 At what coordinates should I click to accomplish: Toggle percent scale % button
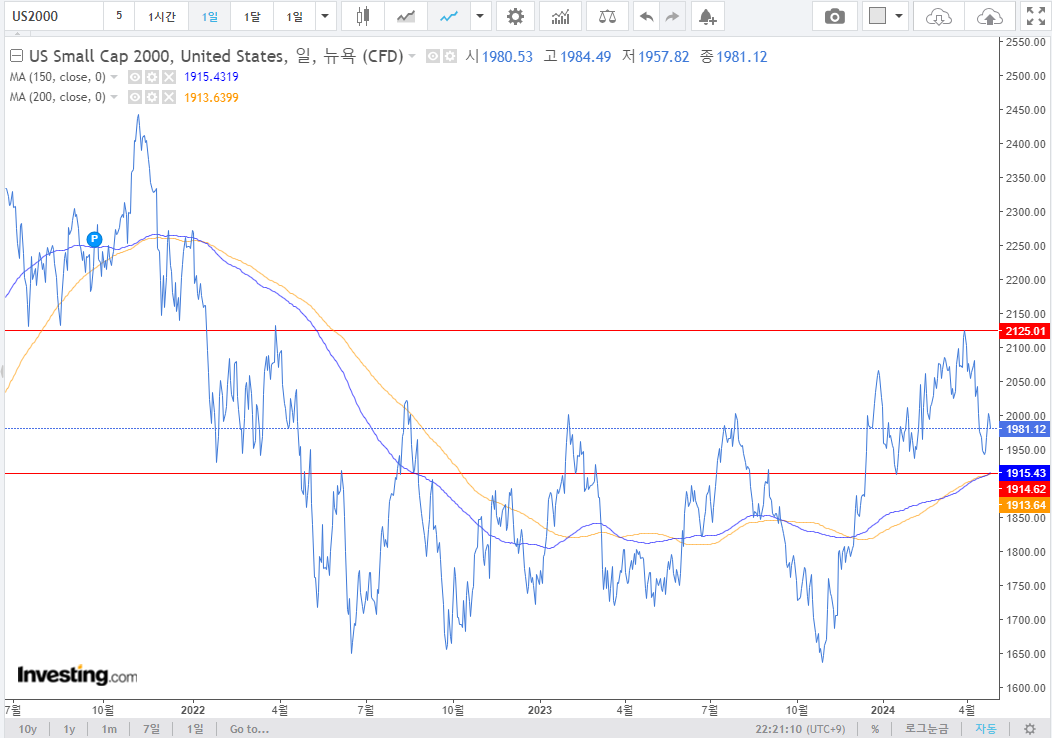pyautogui.click(x=876, y=729)
